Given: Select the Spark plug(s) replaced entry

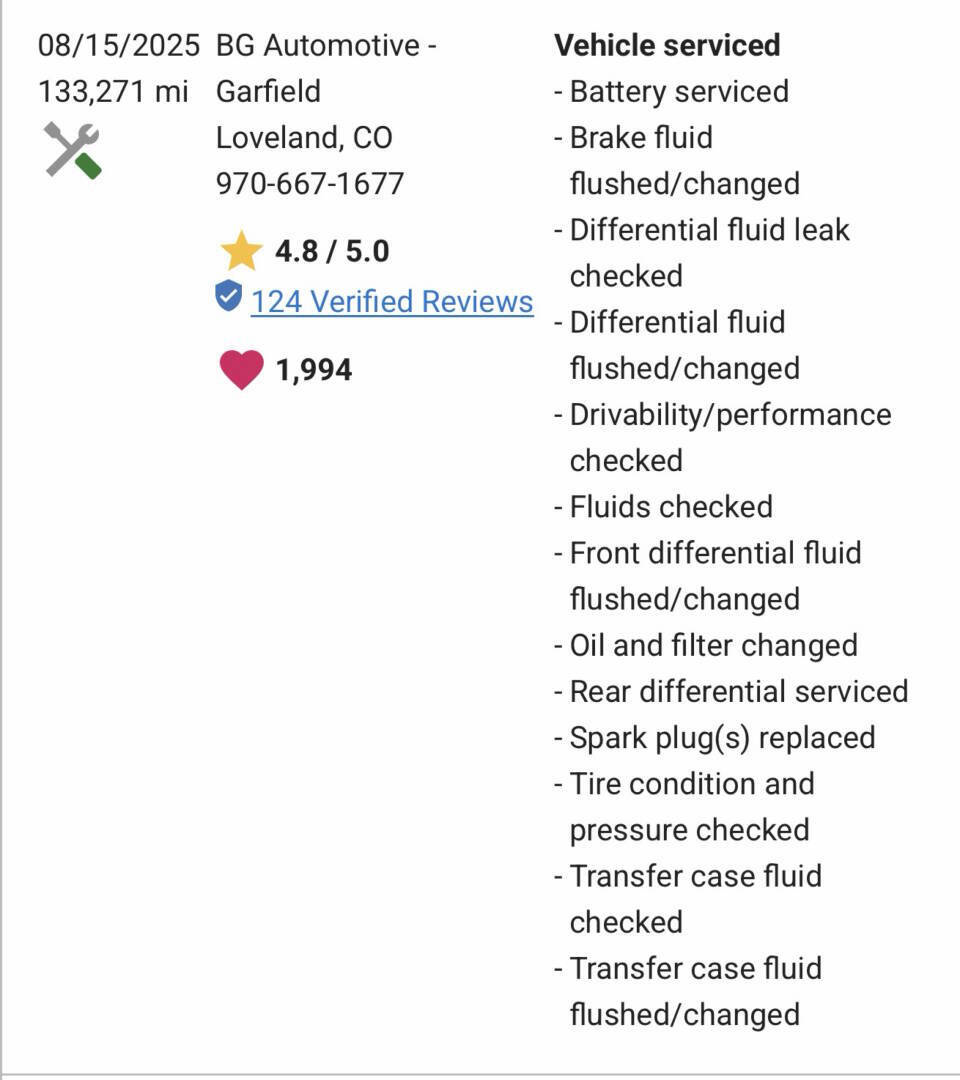Looking at the screenshot, I should pos(715,738).
